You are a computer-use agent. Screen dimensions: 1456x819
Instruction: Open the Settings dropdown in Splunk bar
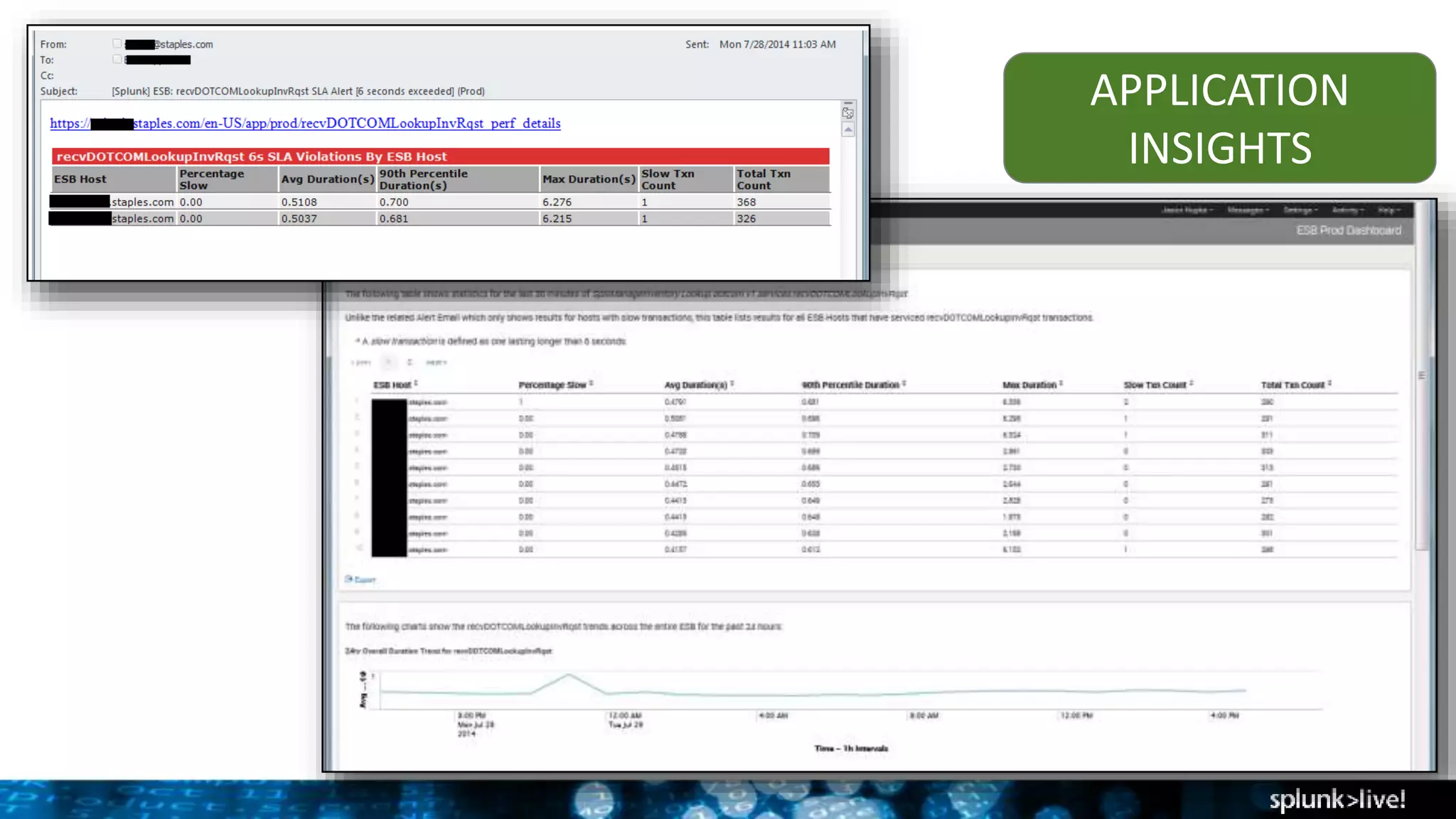pyautogui.click(x=1301, y=210)
